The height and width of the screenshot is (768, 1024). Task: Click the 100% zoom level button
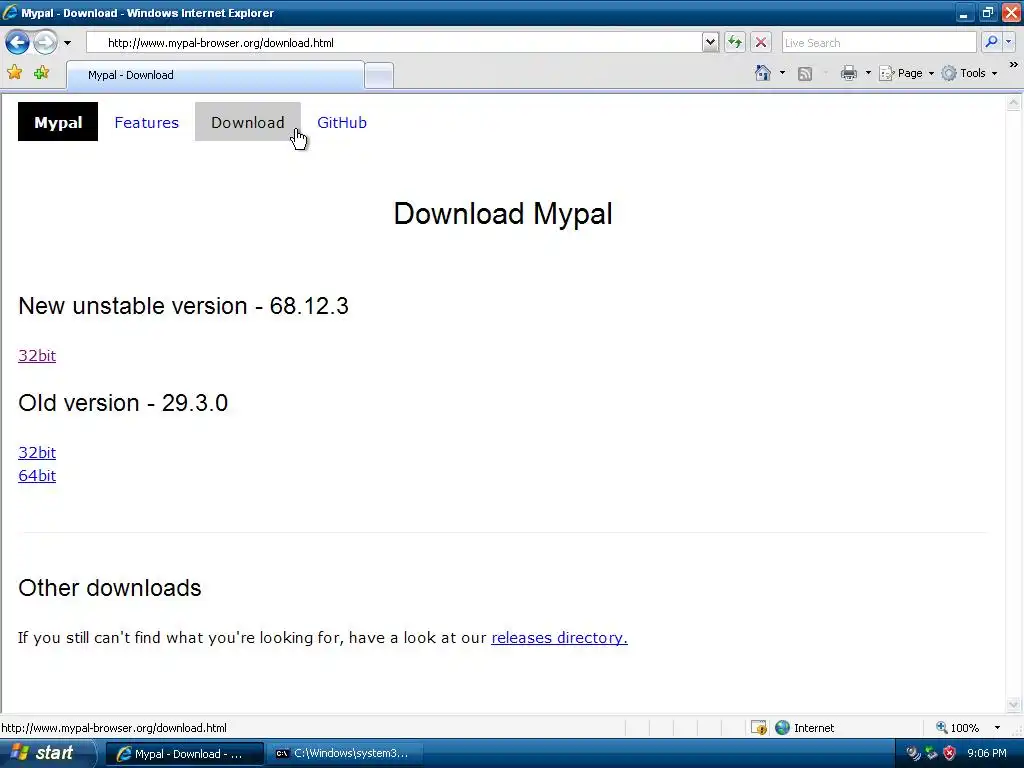(957, 728)
